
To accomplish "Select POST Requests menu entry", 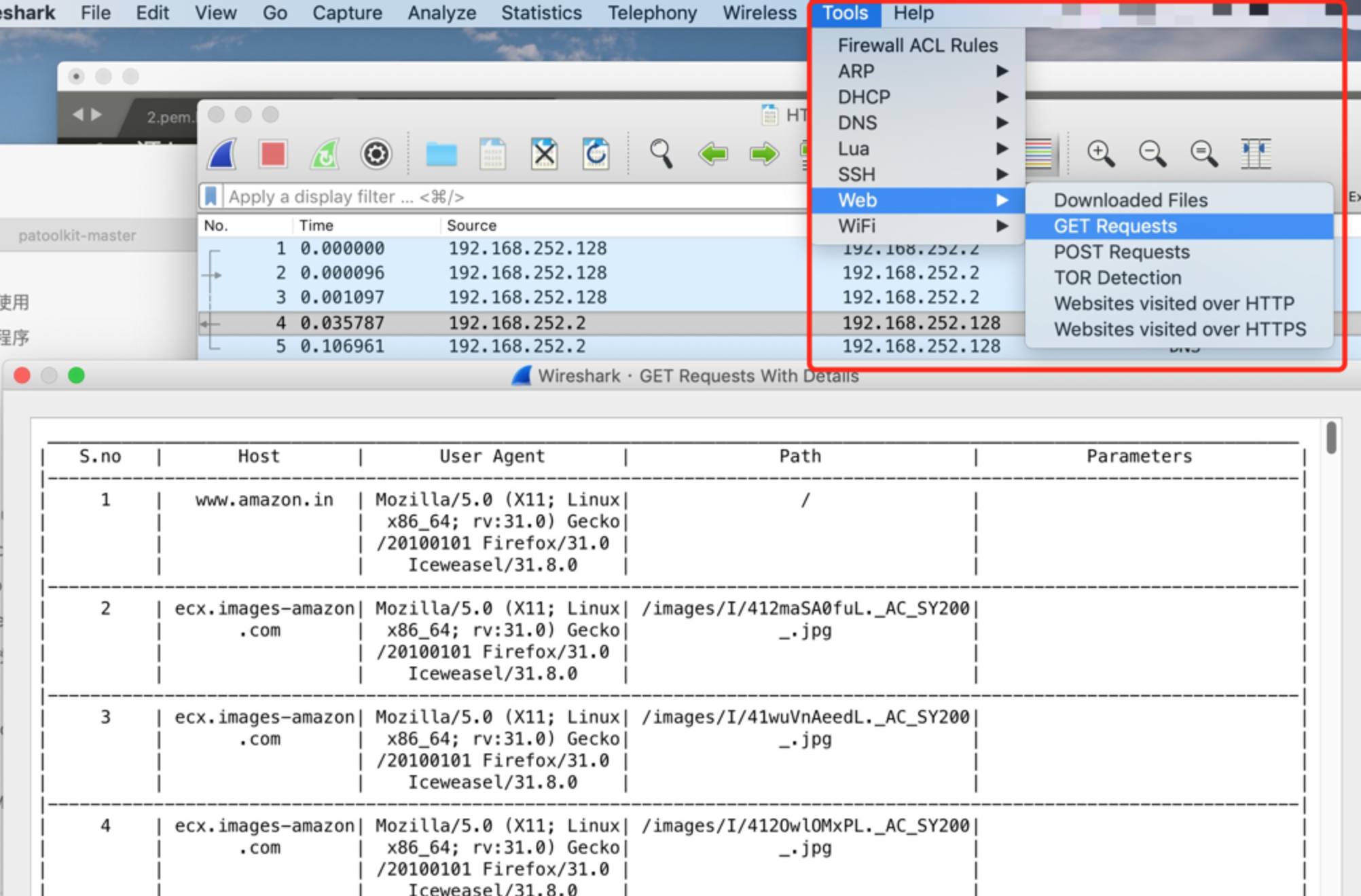I will (x=1121, y=252).
